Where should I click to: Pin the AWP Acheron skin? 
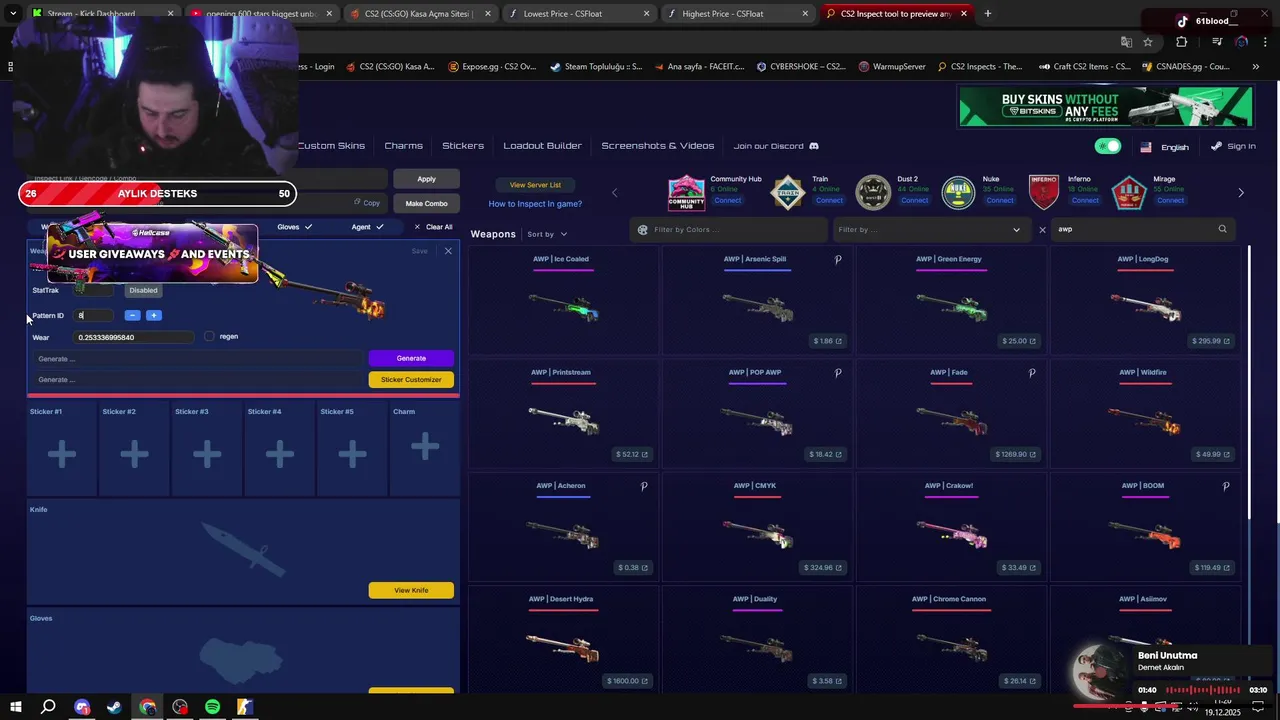pos(644,486)
